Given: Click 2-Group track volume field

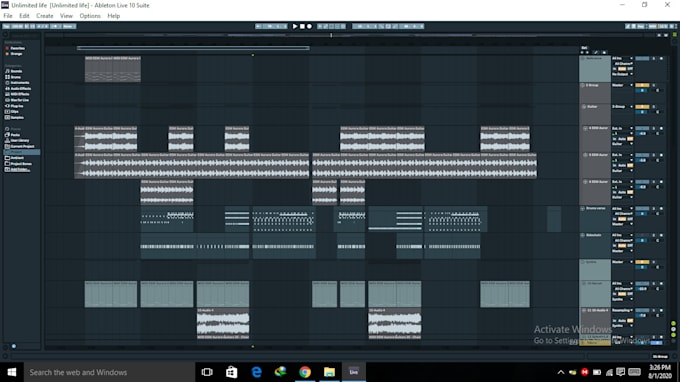Looking at the screenshot, I should [642, 91].
